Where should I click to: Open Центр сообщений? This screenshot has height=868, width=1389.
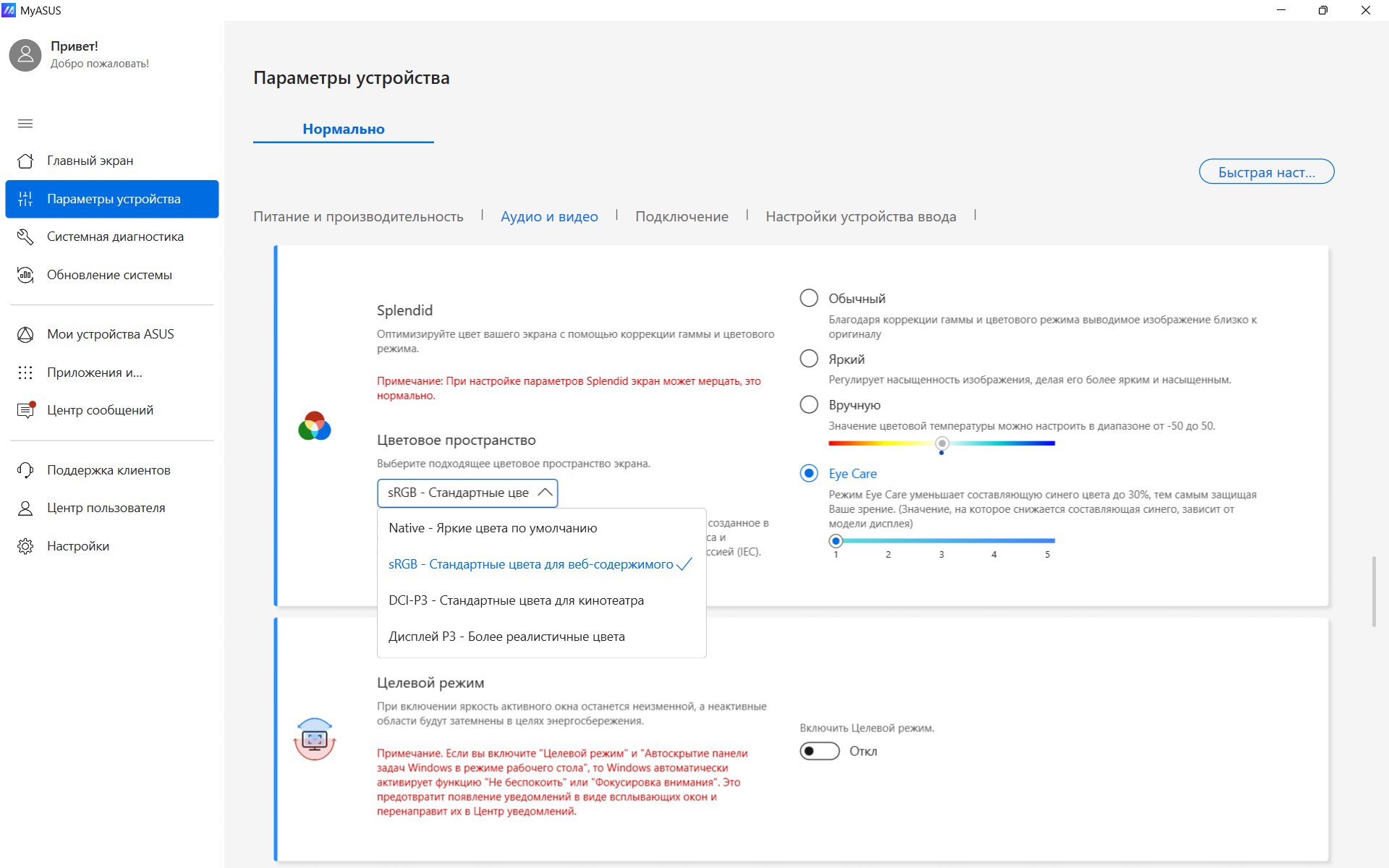[112, 410]
